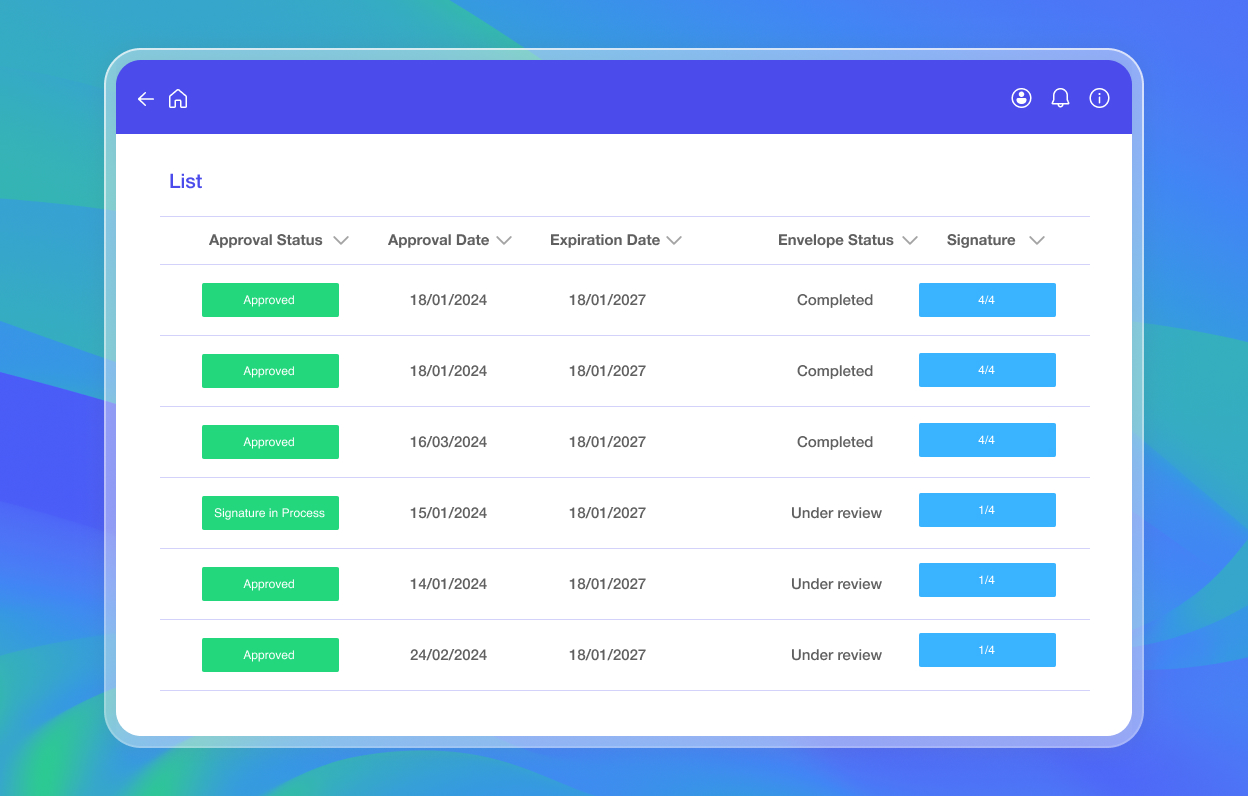
Task: Open the notifications bell icon
Action: pos(1060,98)
